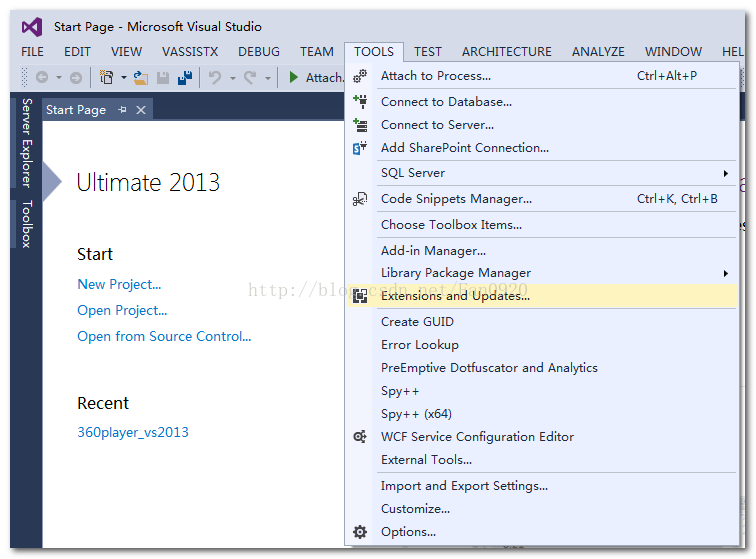Screen dimensions: 756x559
Task: Open the WINDOW menu
Action: (x=674, y=52)
